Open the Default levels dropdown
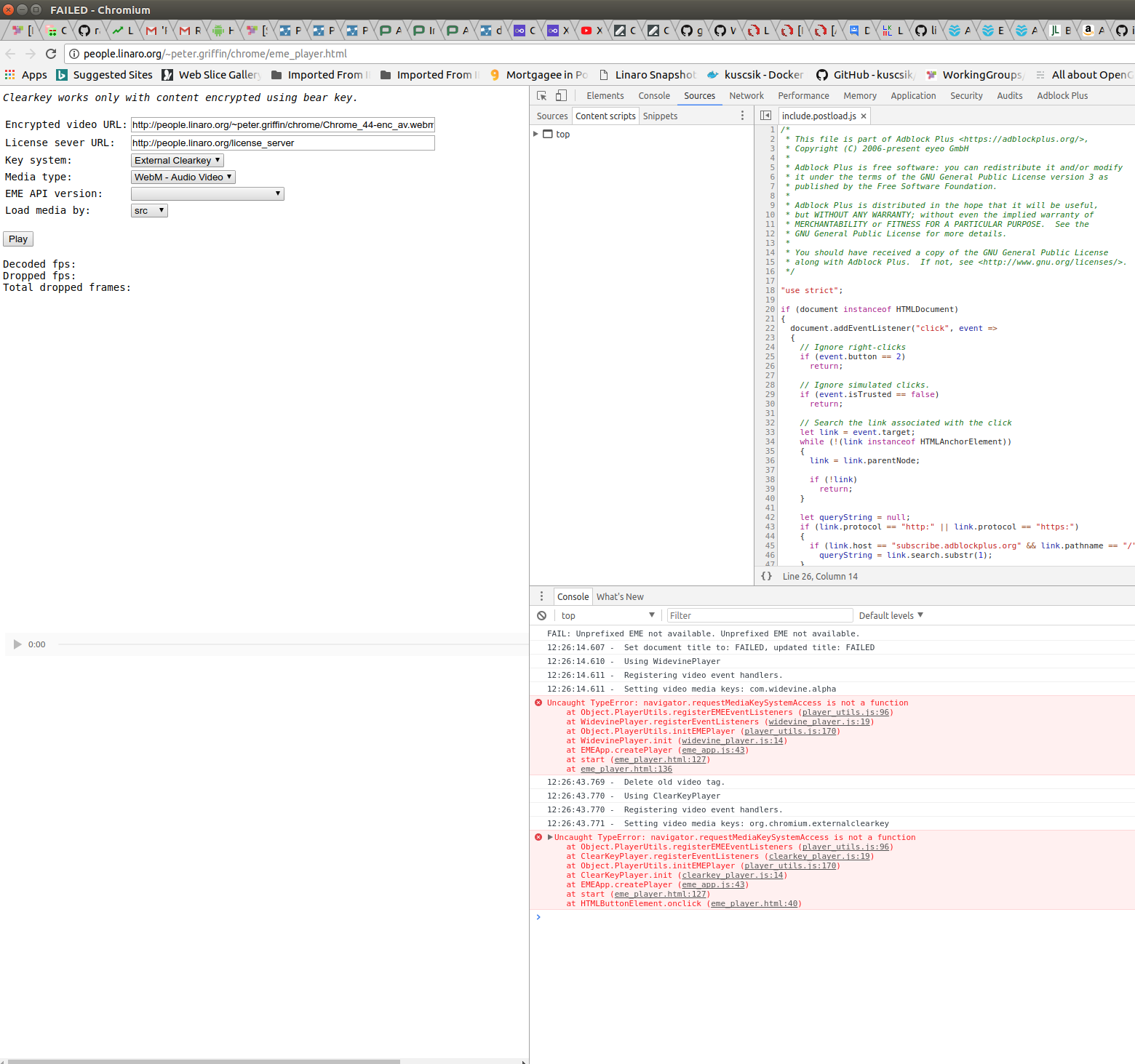 click(891, 615)
